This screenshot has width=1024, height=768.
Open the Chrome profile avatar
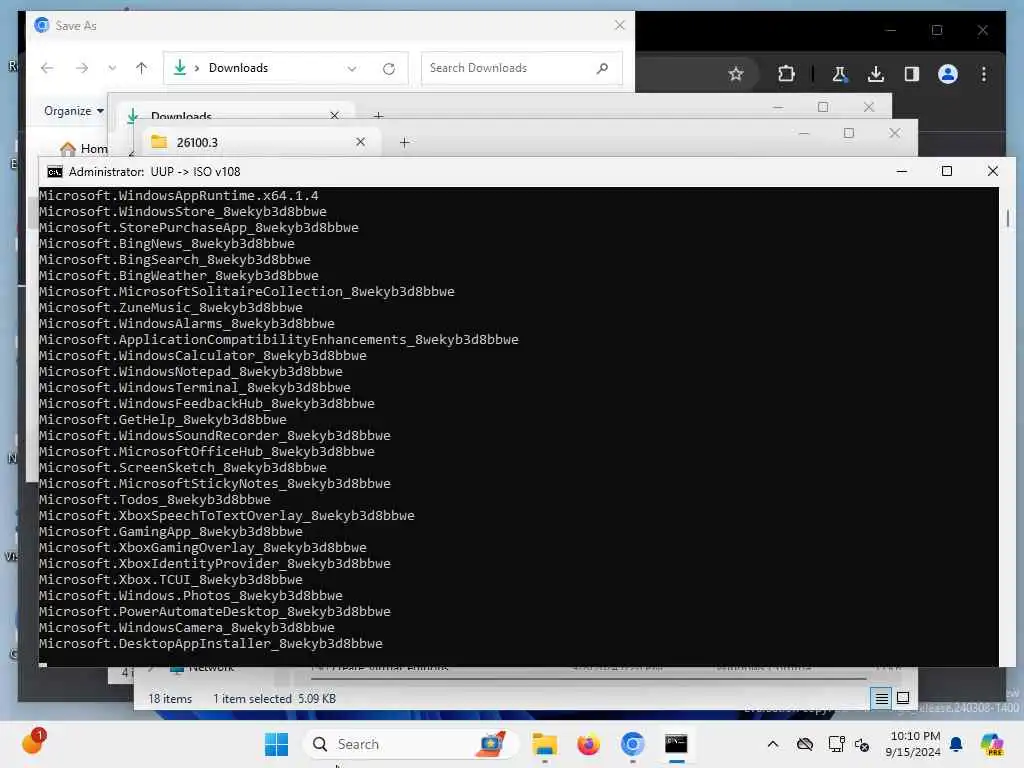click(x=948, y=74)
